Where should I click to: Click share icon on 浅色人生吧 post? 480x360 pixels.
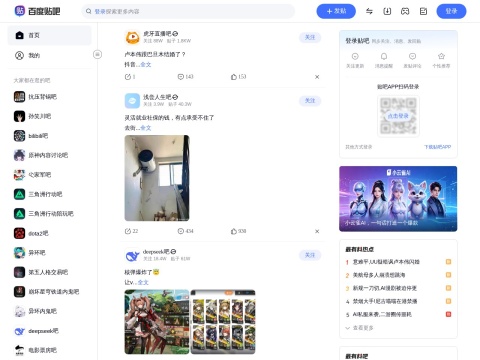coord(128,231)
